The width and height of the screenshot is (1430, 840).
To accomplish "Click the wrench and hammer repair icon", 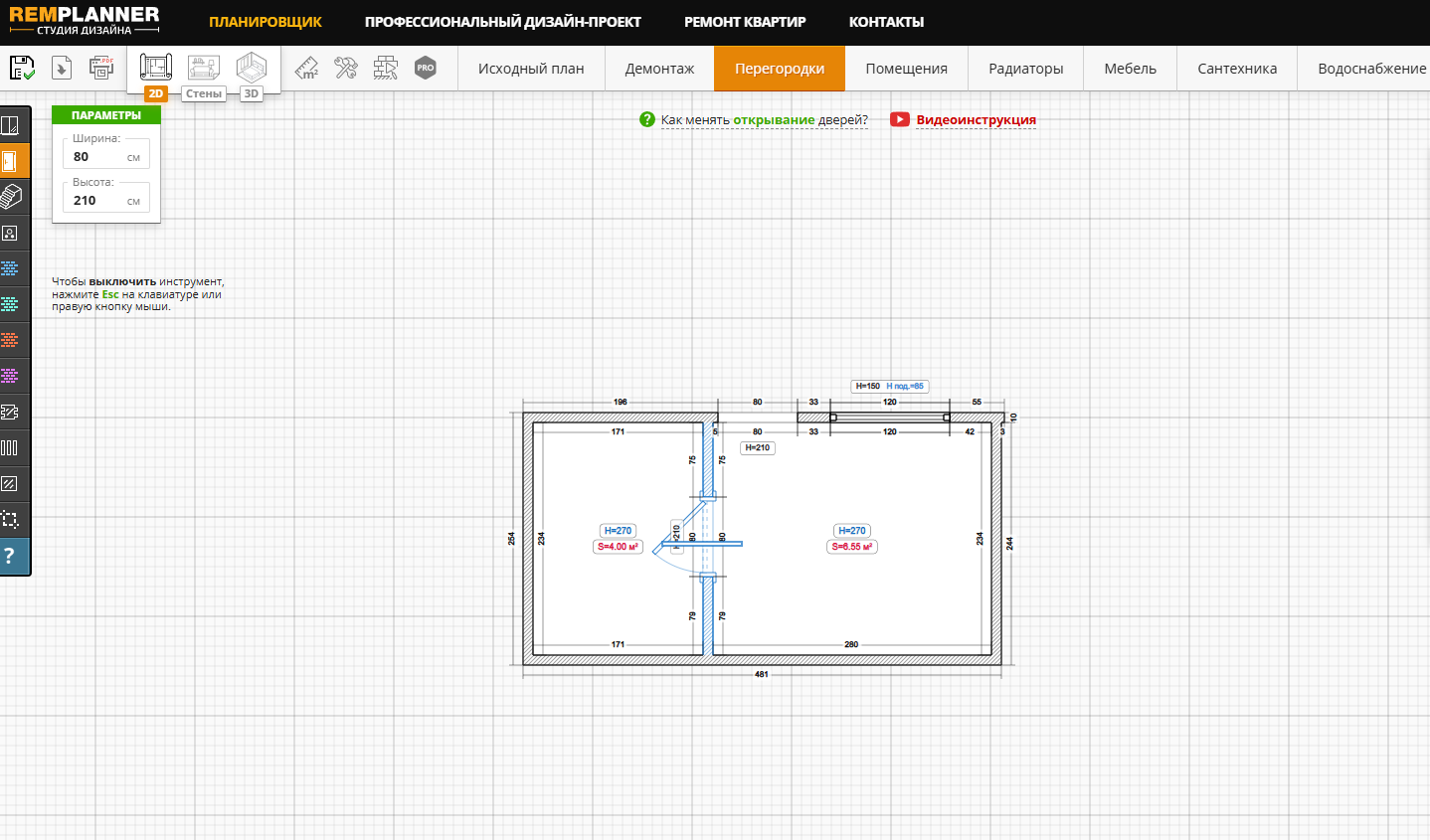I will 346,68.
